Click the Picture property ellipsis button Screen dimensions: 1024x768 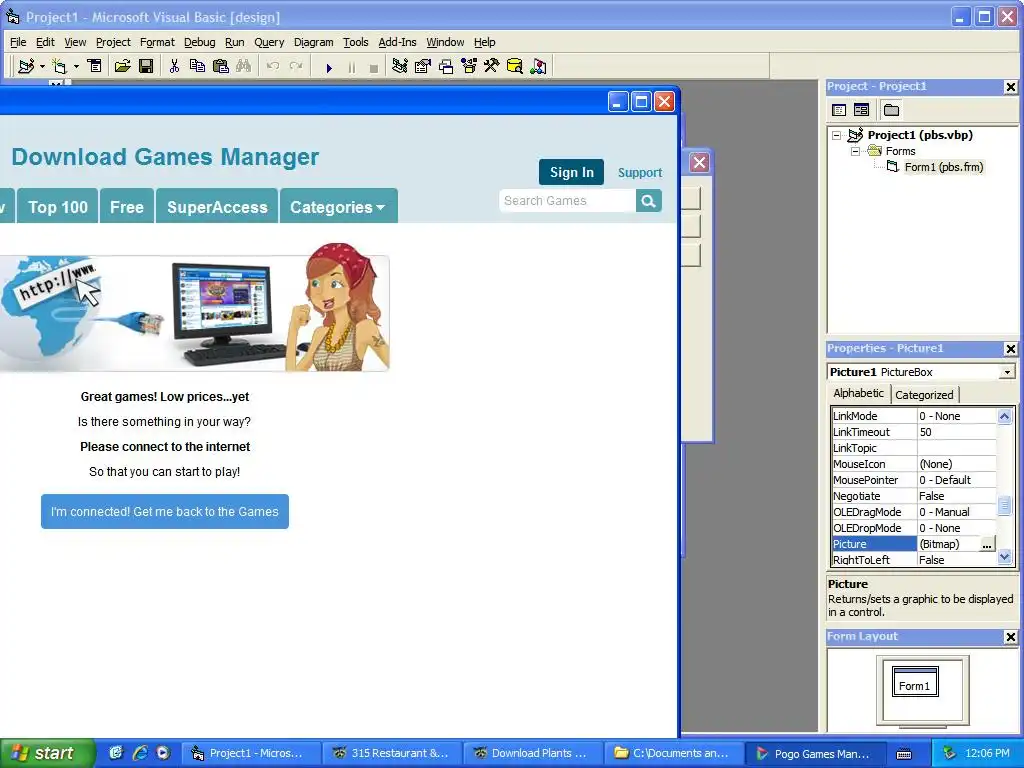click(x=987, y=545)
